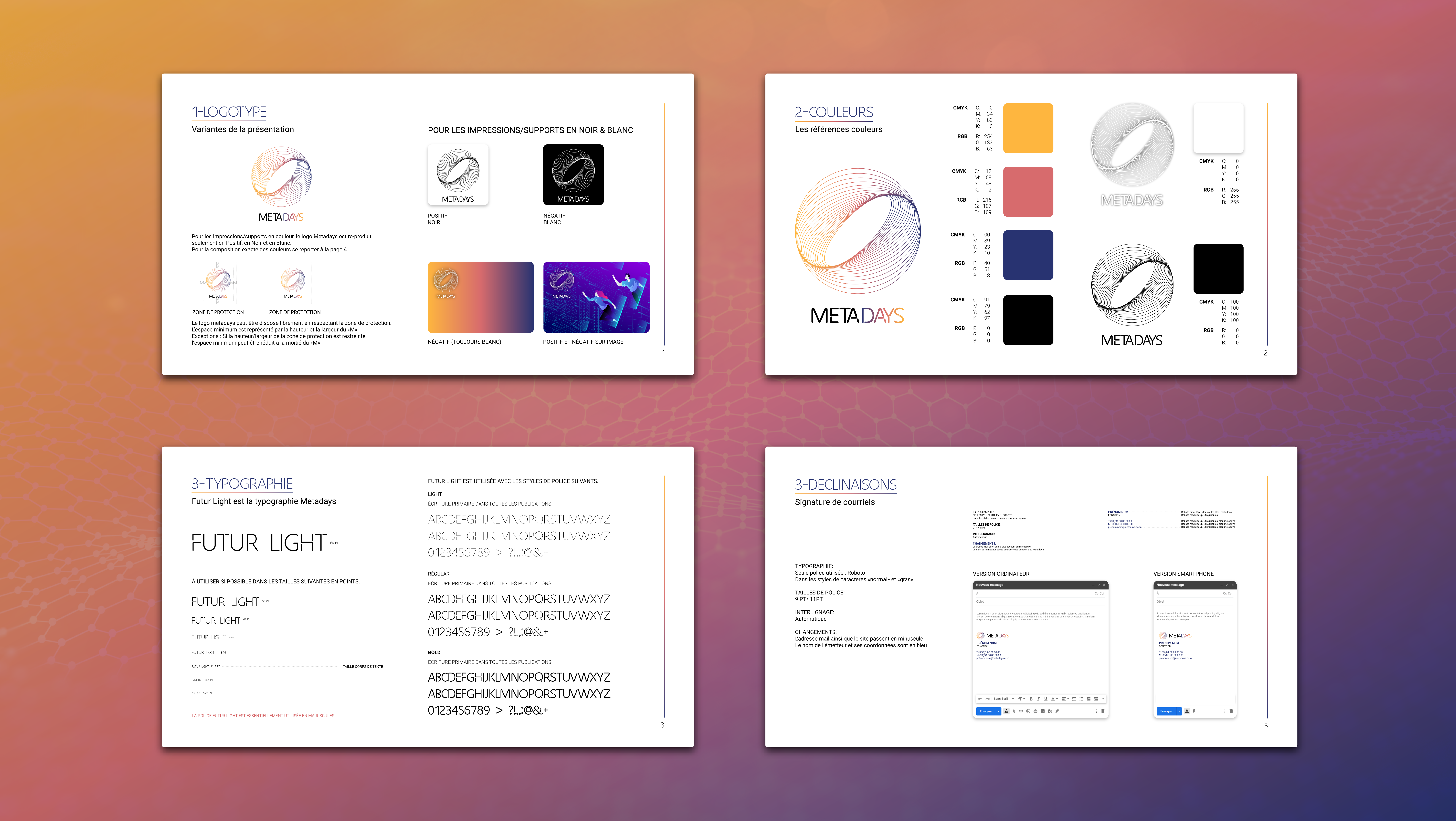This screenshot has width=1456, height=821.
Task: Click insert link icon in computer mockup
Action: [x=1021, y=711]
